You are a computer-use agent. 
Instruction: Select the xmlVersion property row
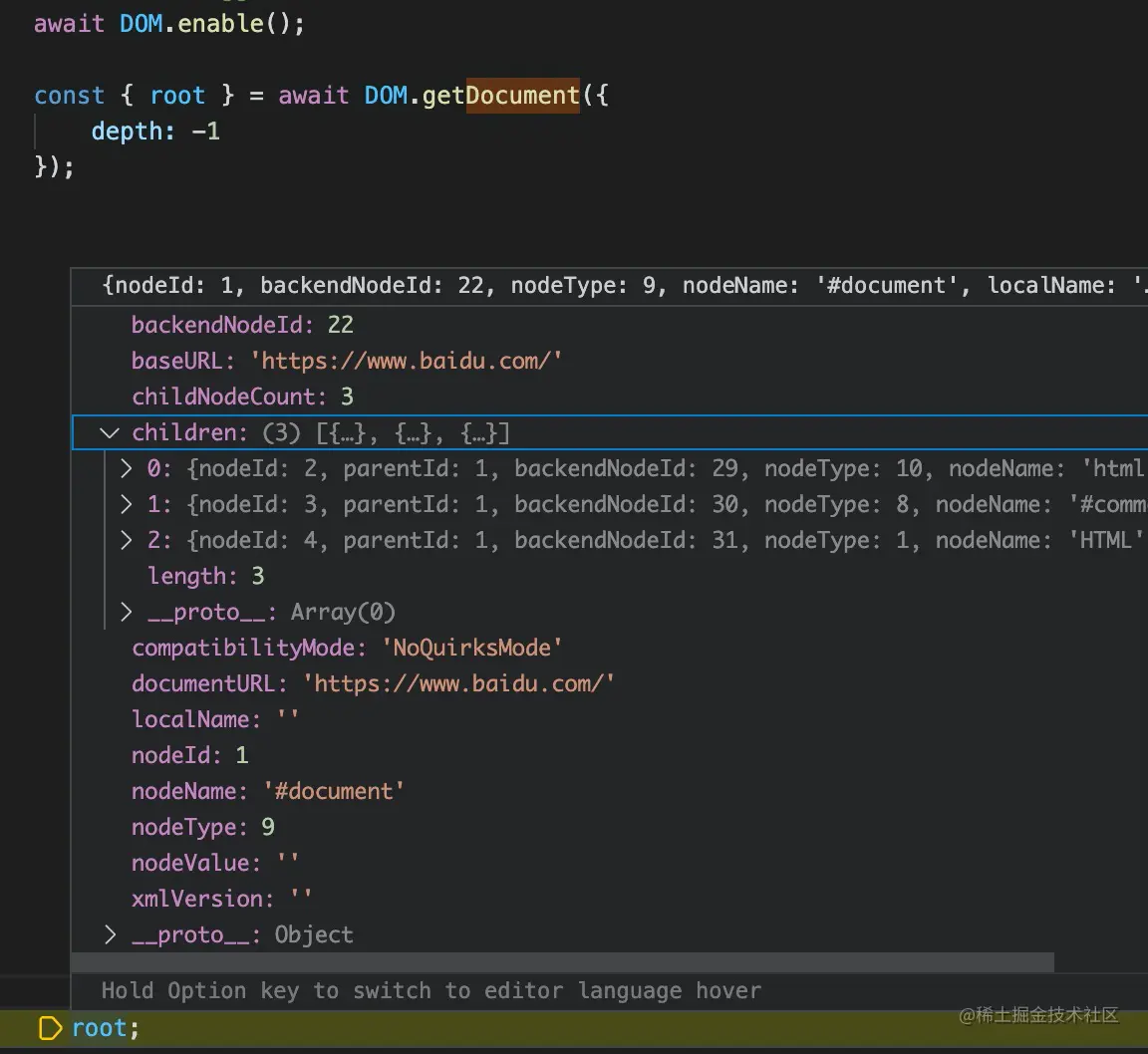pyautogui.click(x=609, y=899)
